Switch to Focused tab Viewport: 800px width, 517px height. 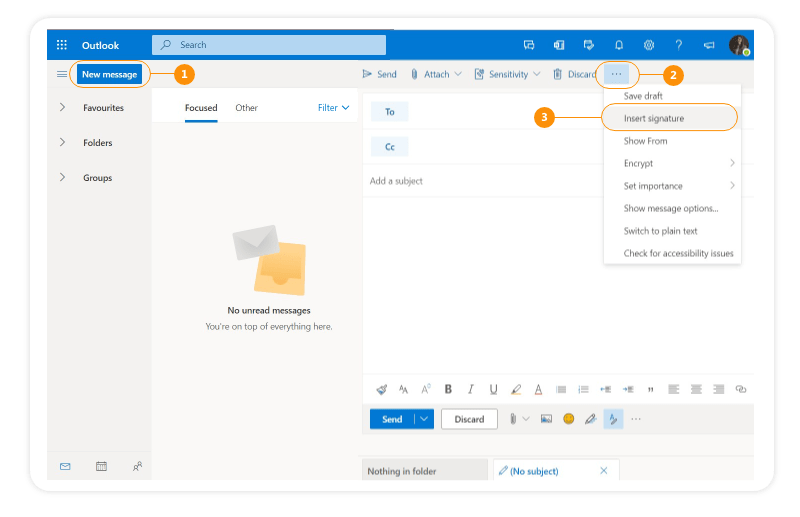point(201,108)
